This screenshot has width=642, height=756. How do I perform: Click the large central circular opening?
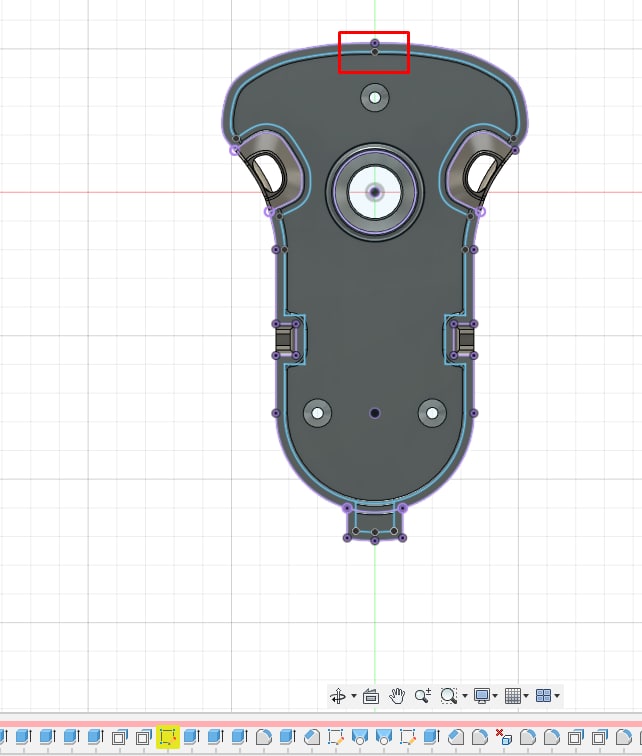point(375,192)
